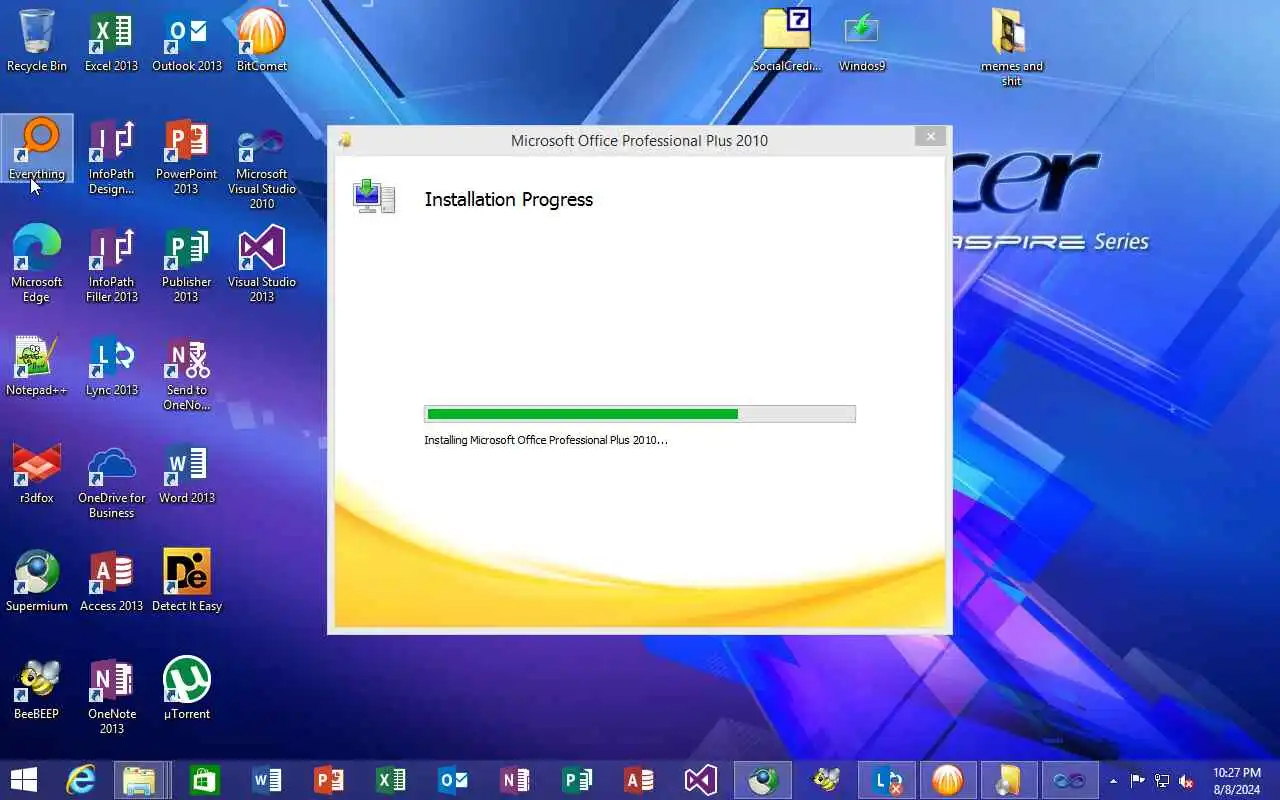Switch to BeeBEEP in the taskbar
This screenshot has height=800, width=1280.
[825, 780]
